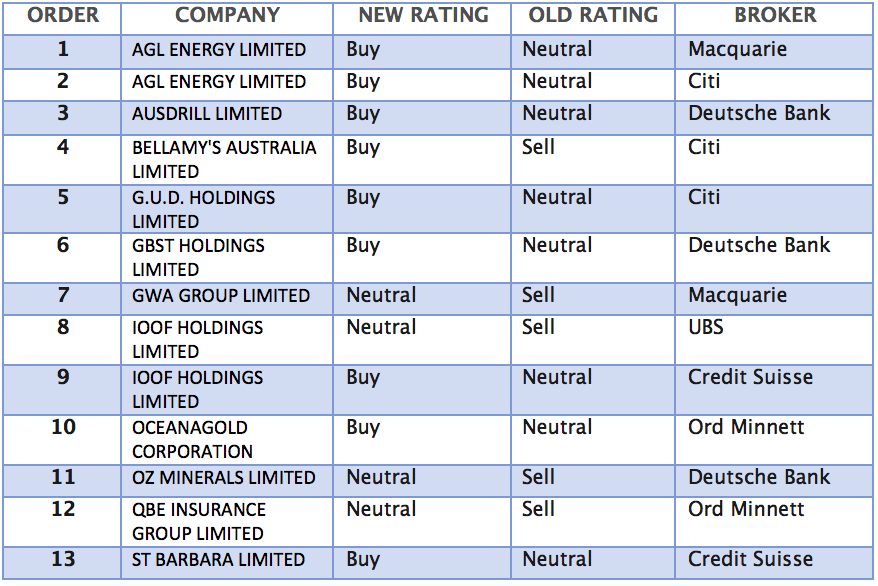Click the GBST HOLDINGS LIMITED cell
This screenshot has height=586, width=878.
[199, 257]
